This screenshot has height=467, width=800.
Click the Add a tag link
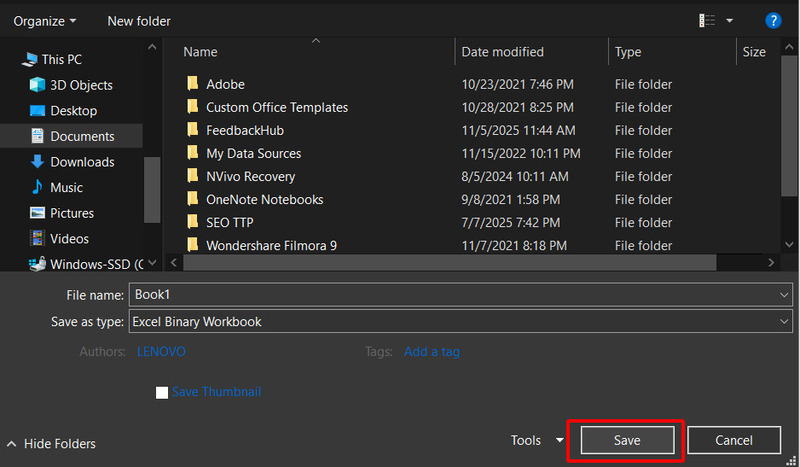point(431,351)
